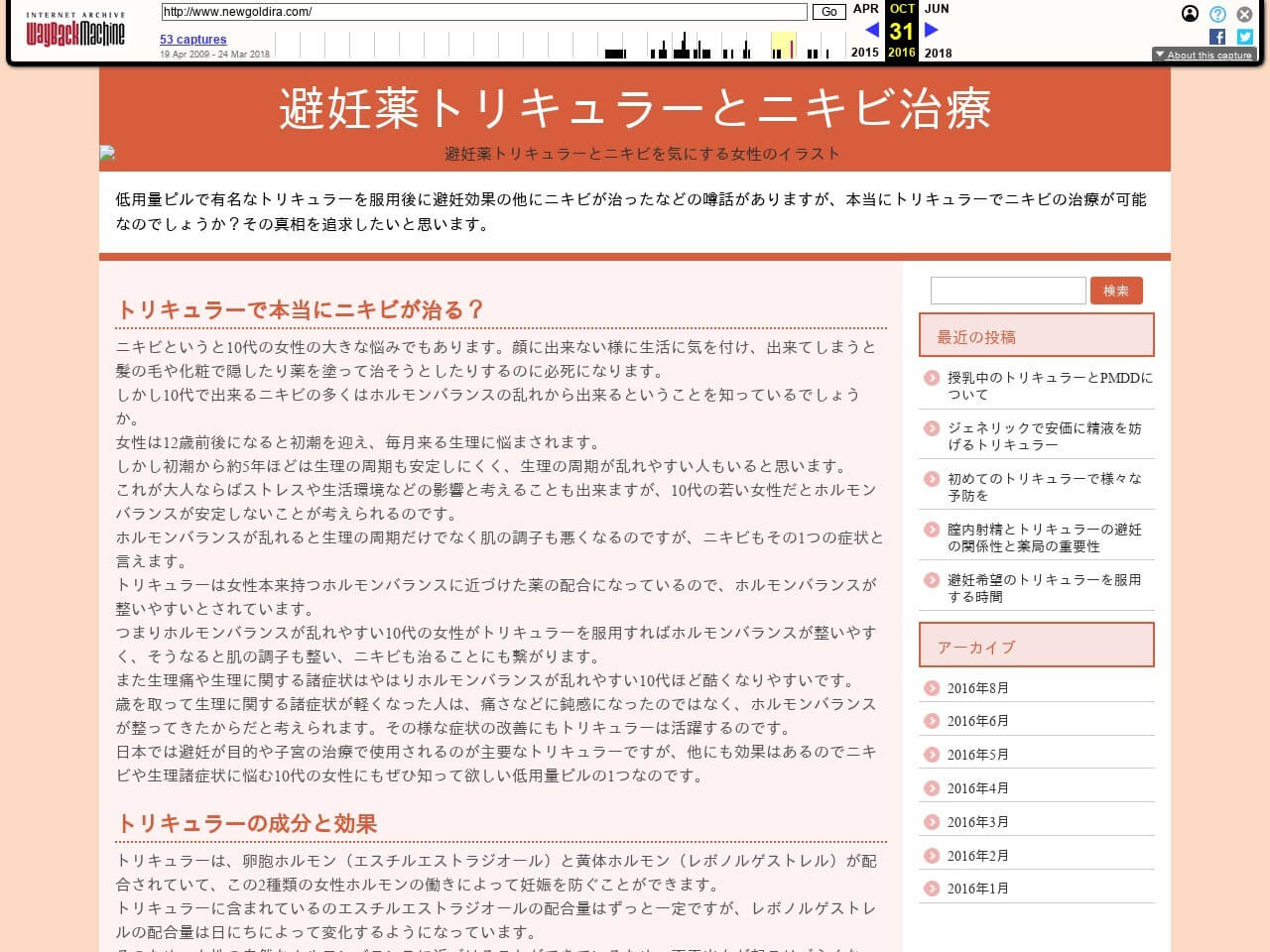The height and width of the screenshot is (952, 1270).
Task: Open the Wayback user account icon
Action: click(1190, 14)
